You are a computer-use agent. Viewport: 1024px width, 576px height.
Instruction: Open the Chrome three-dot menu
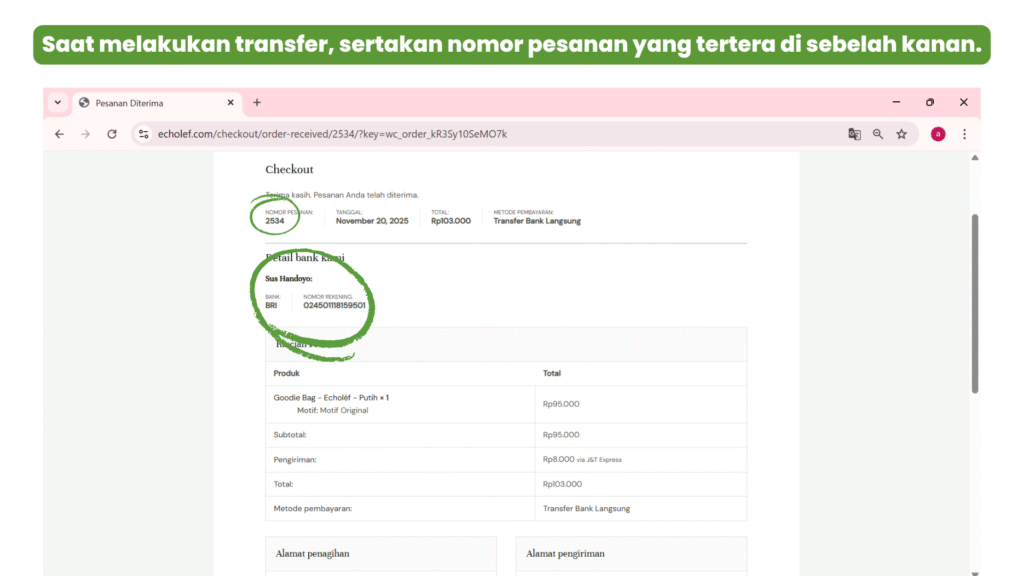pos(964,134)
